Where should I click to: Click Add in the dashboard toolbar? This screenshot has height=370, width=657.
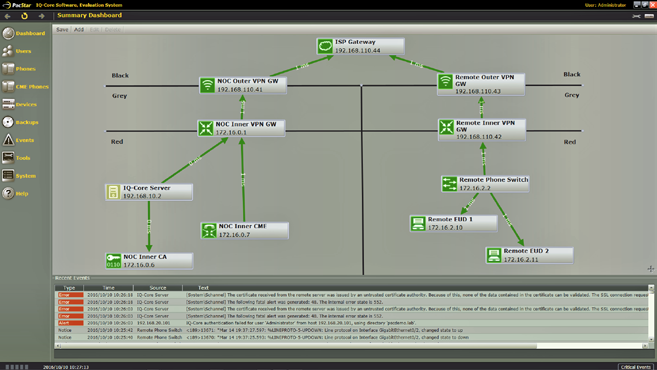coord(79,30)
